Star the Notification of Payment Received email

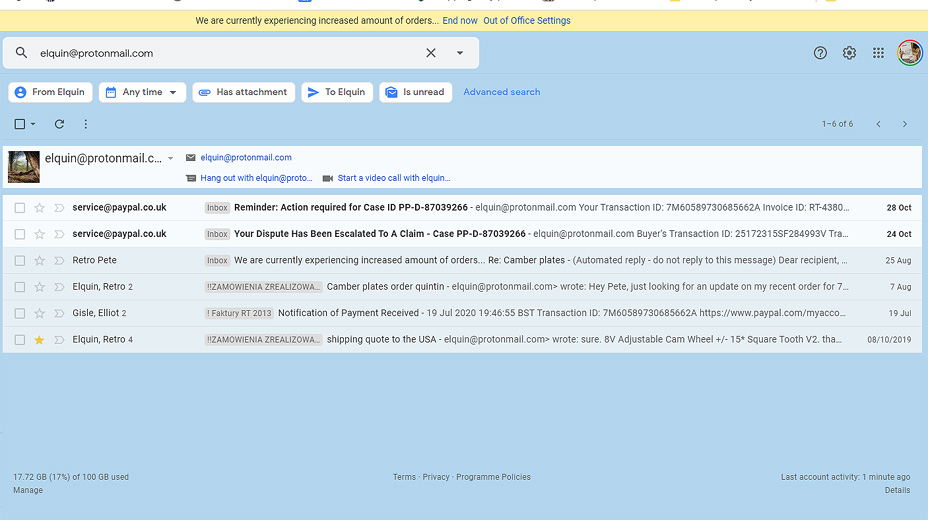click(39, 314)
